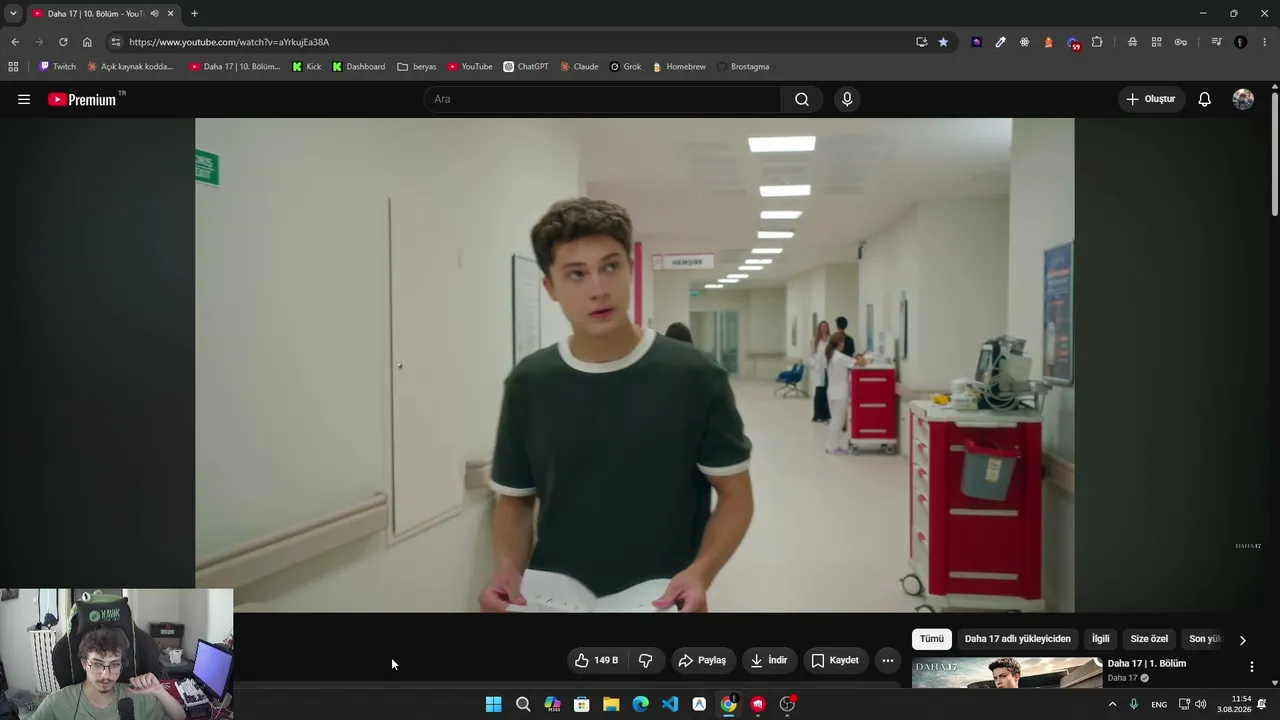Select the İlgili filter chip
This screenshot has width=1280, height=720.
pyautogui.click(x=1100, y=639)
